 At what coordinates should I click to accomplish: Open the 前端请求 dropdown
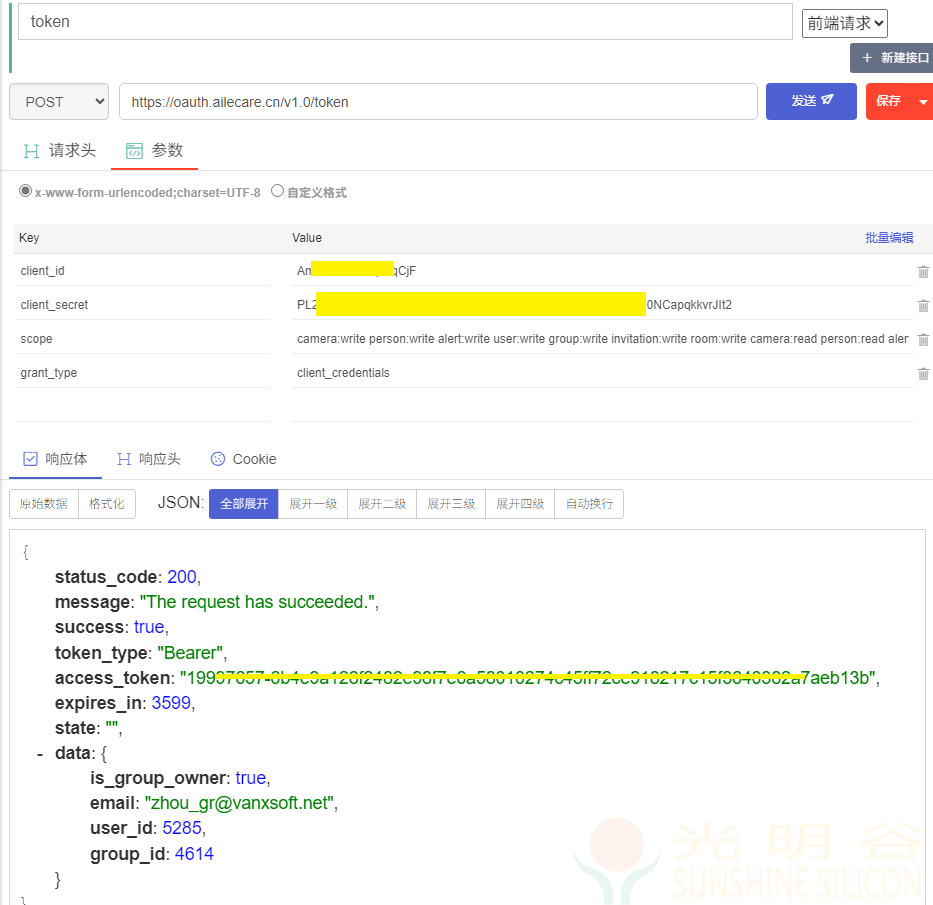click(x=844, y=20)
